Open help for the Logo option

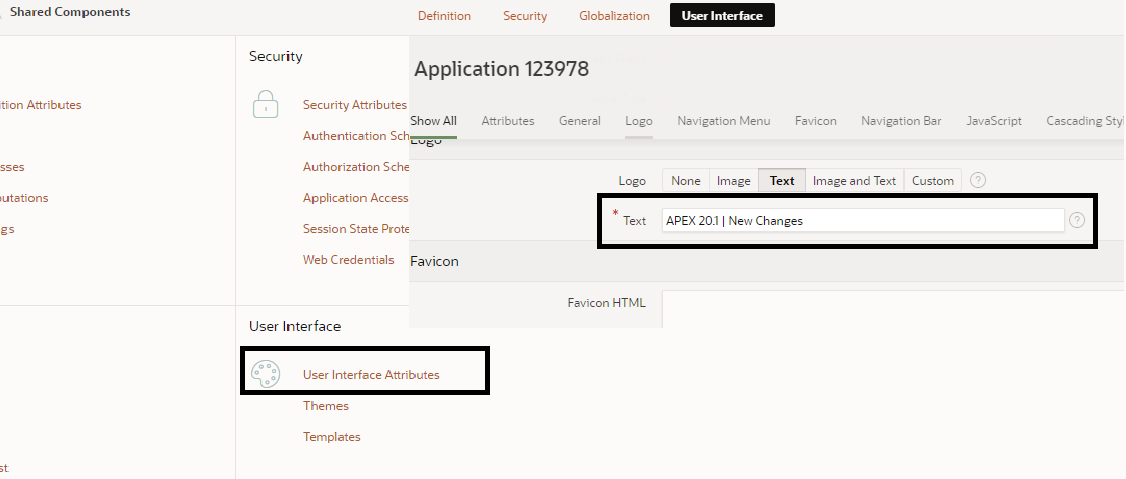[x=977, y=180]
